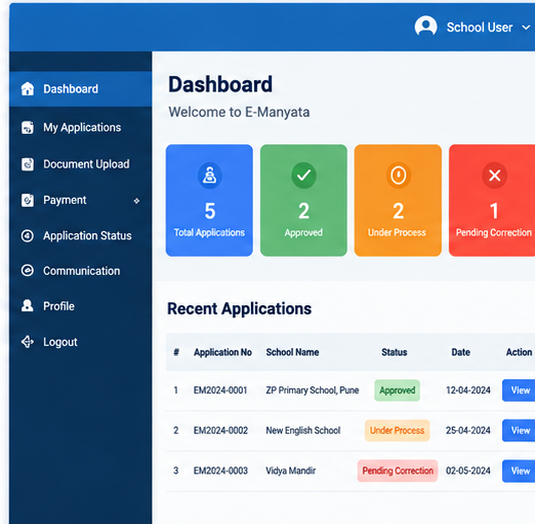Click the icon on Total Applications card

[209, 175]
